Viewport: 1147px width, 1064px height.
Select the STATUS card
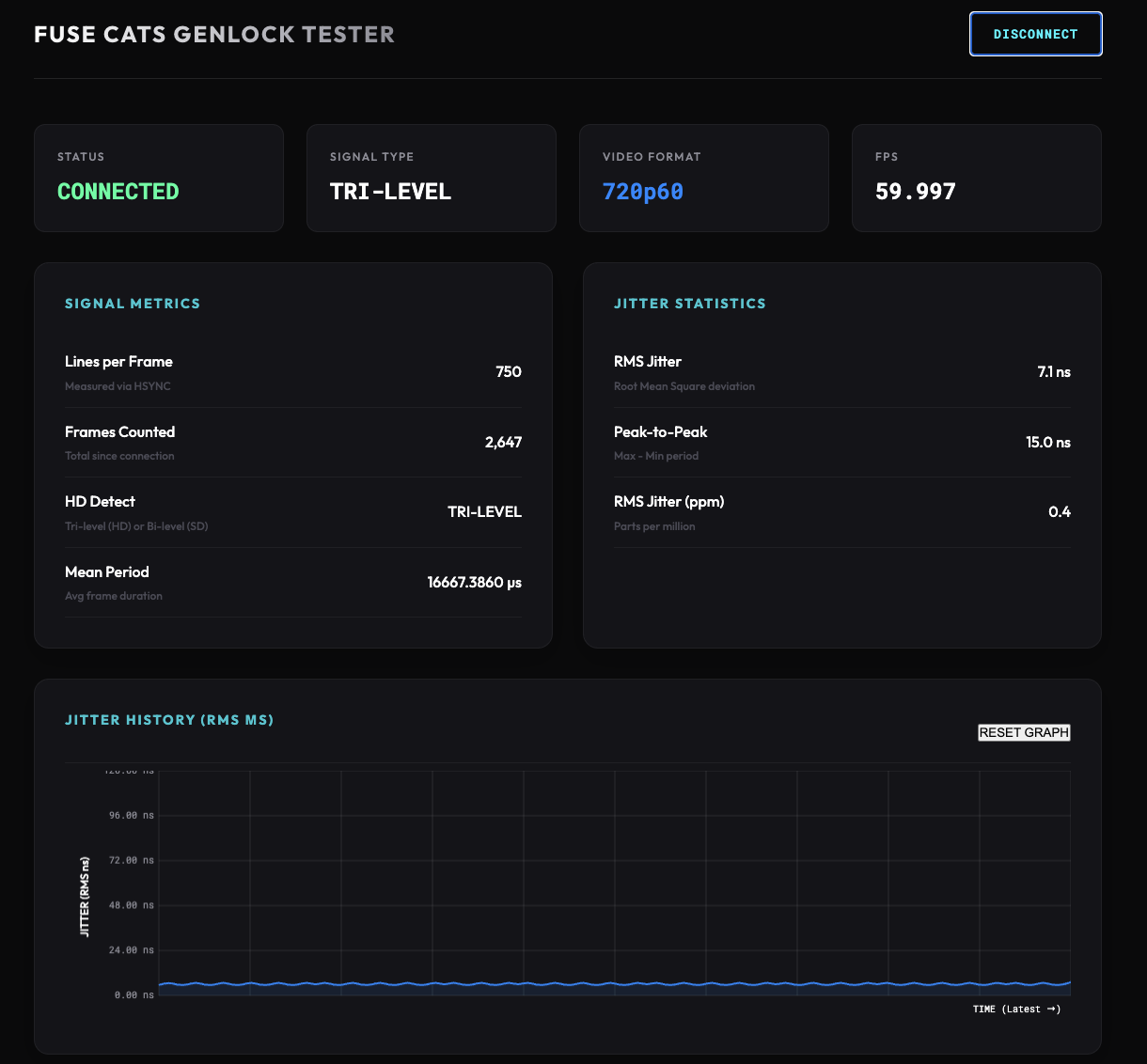click(158, 178)
